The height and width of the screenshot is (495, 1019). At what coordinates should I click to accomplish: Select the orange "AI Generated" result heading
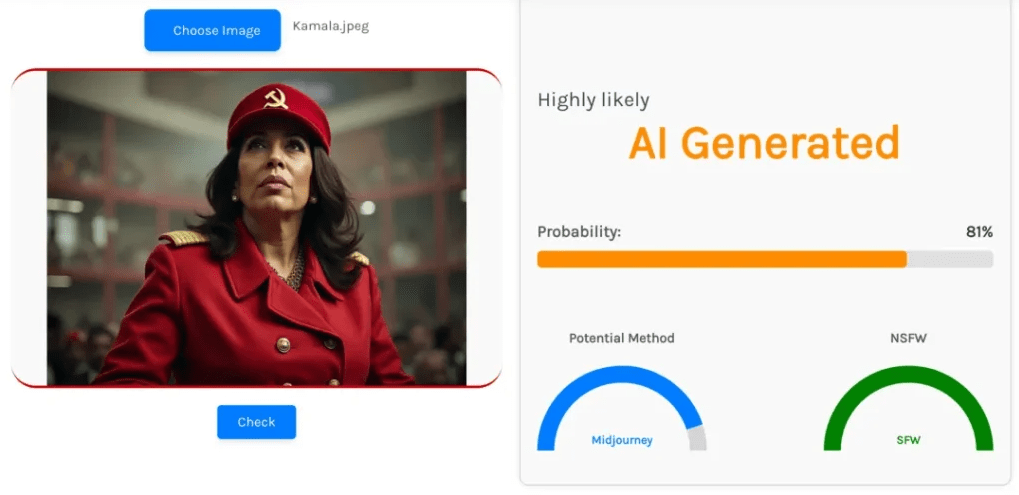click(x=764, y=144)
